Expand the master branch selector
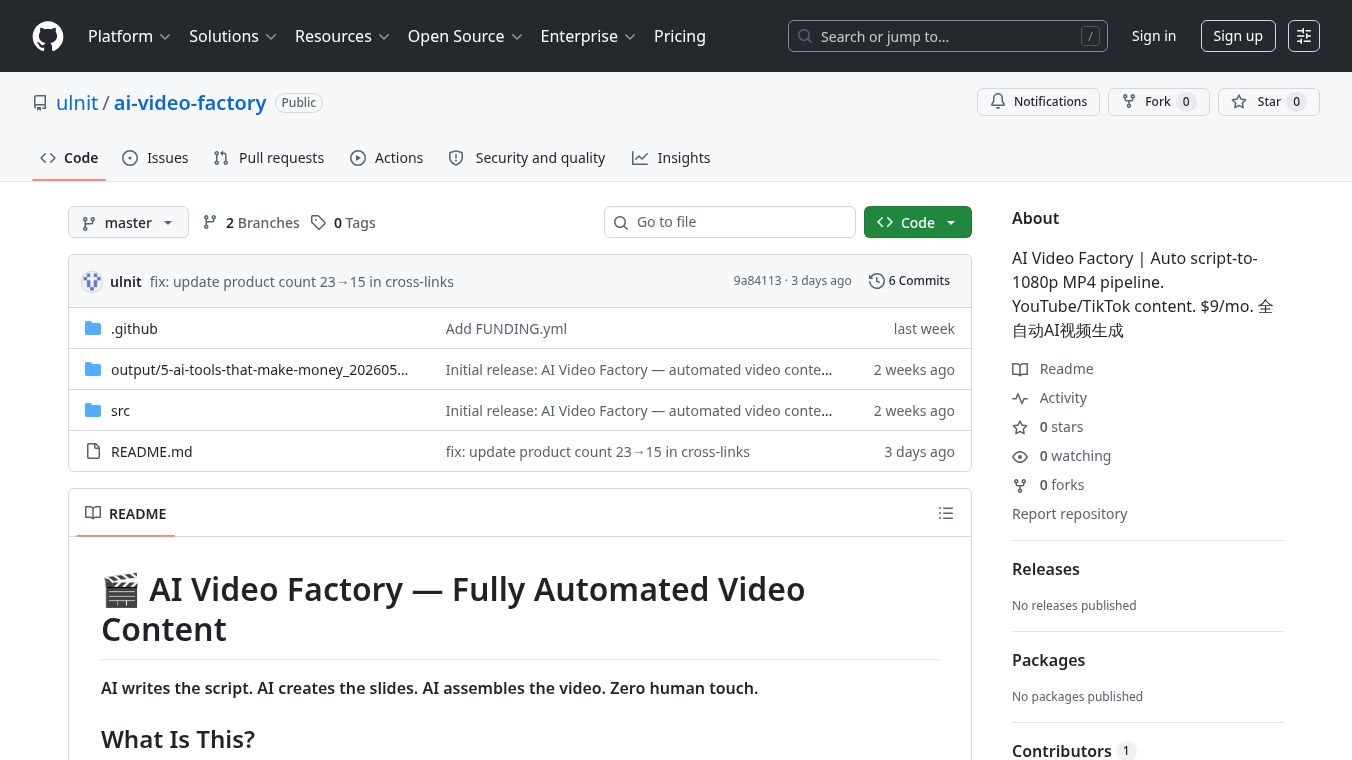1352x760 pixels. point(128,222)
